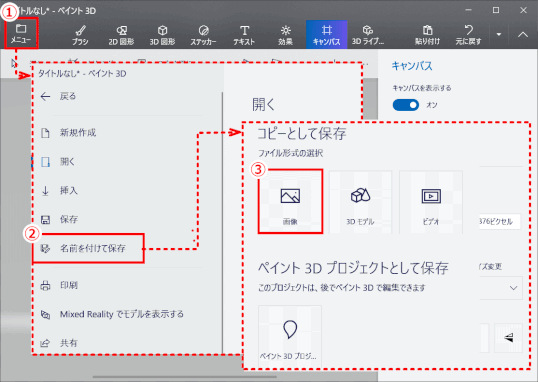Screen dimensions: 538x382
Task: Choose 名前を付けて保存 in the menu
Action: [x=88, y=248]
